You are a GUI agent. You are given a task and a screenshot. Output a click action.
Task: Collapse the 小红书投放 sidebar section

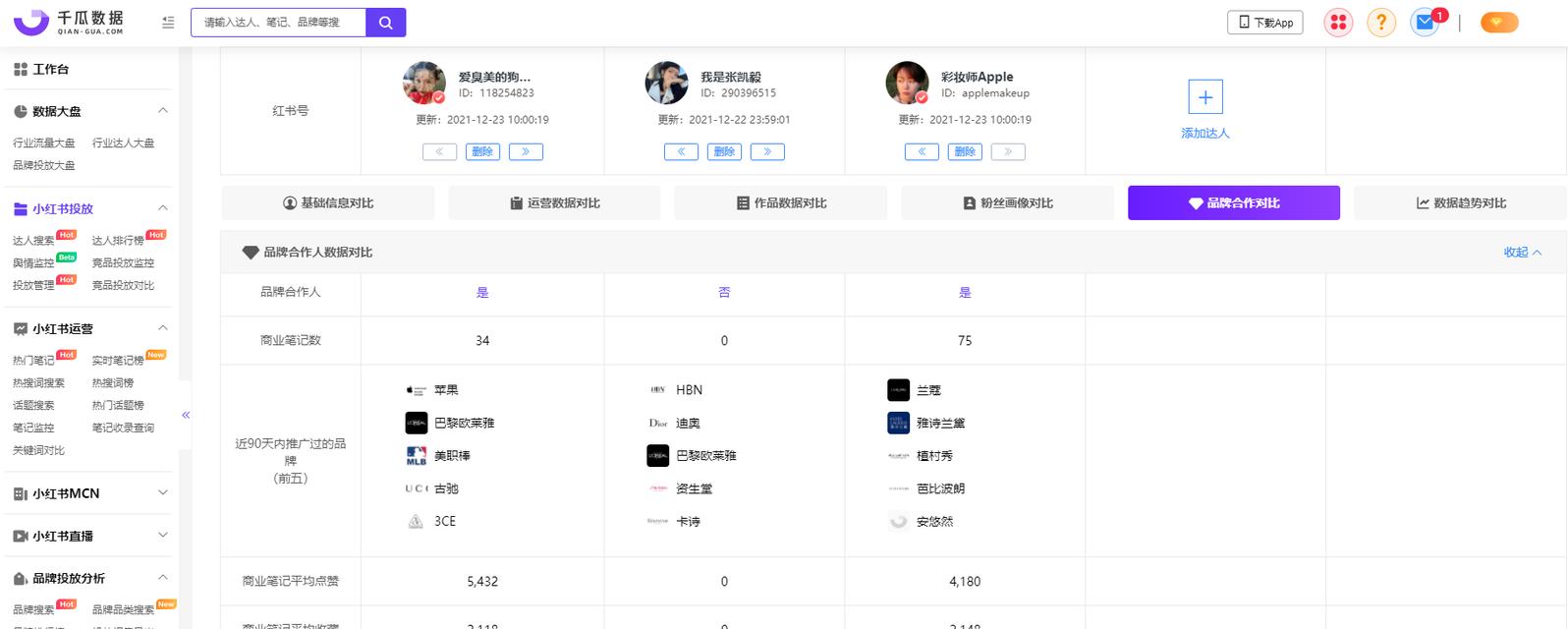163,208
